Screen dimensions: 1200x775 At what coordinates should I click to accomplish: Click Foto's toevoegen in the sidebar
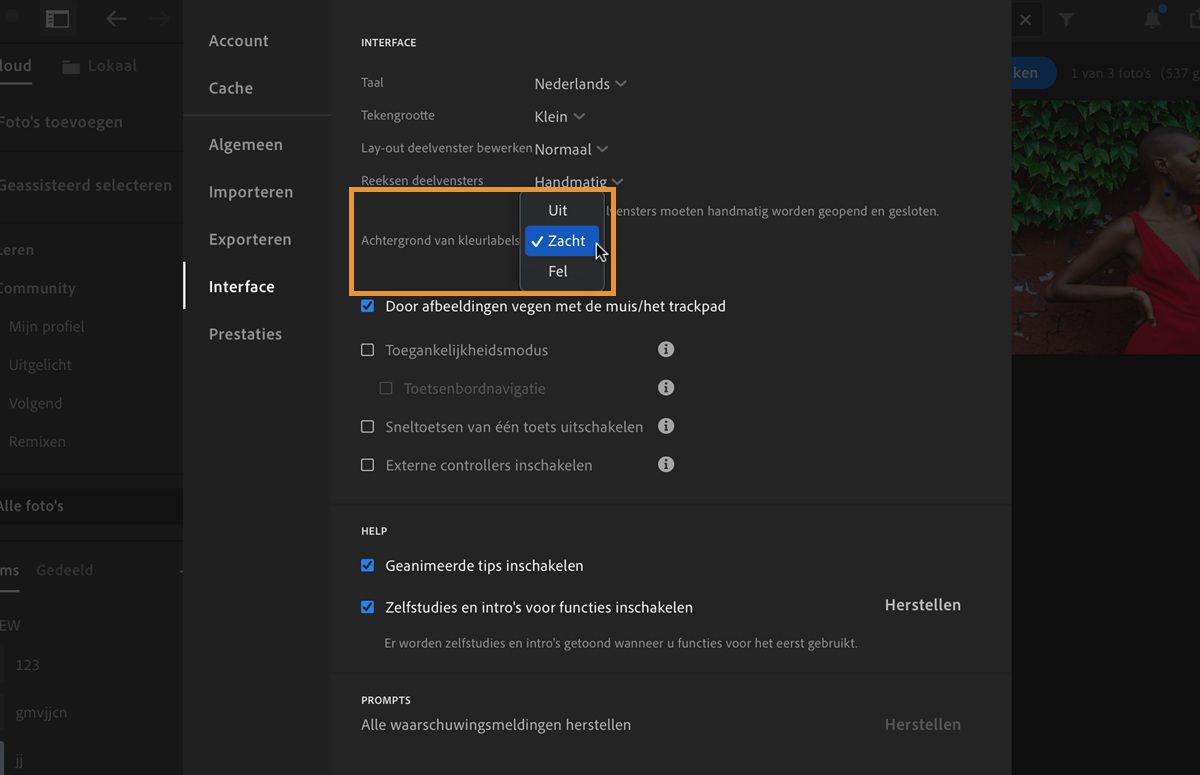60,121
